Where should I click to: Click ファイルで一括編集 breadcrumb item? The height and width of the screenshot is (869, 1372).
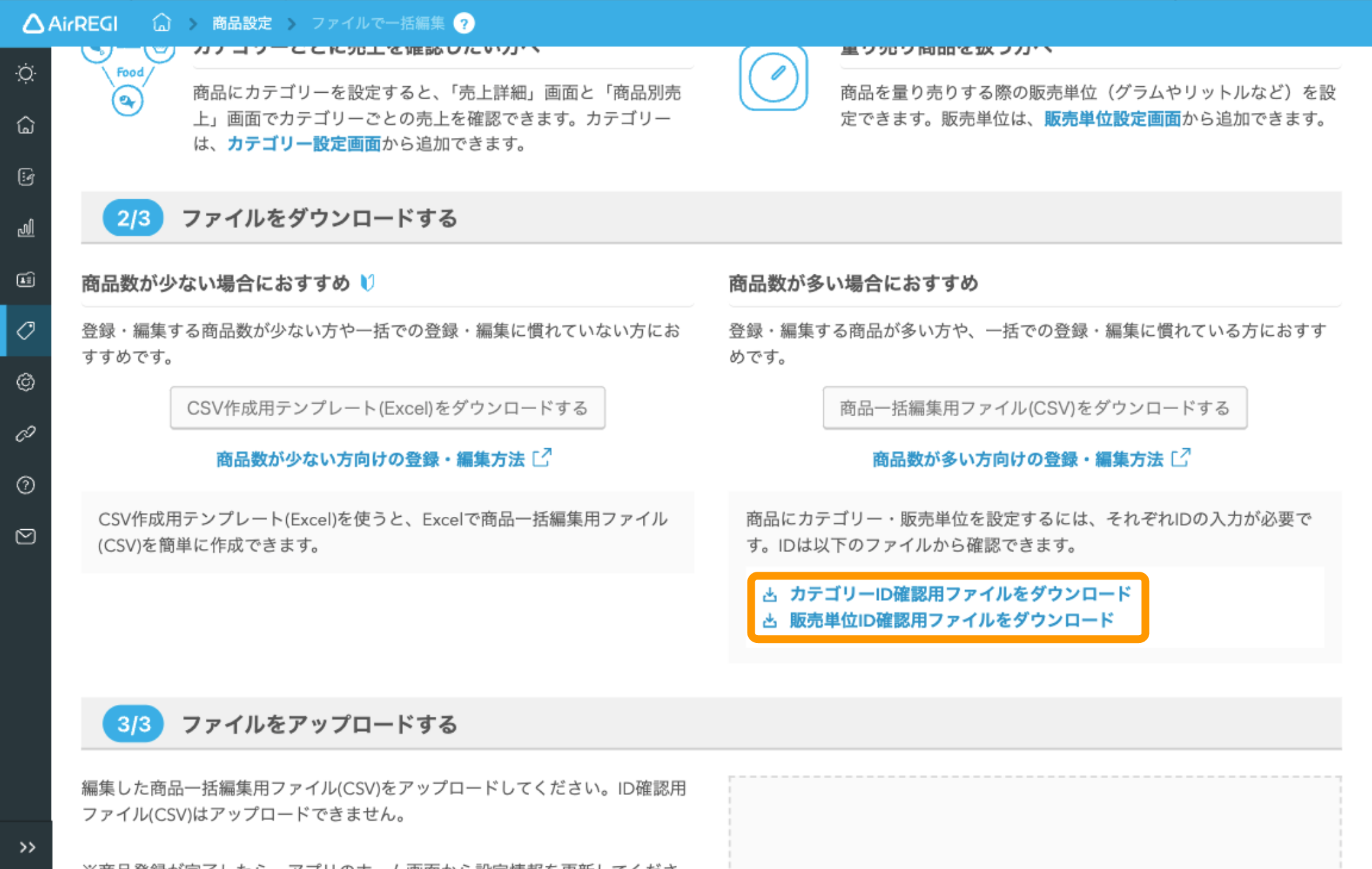coord(378,24)
